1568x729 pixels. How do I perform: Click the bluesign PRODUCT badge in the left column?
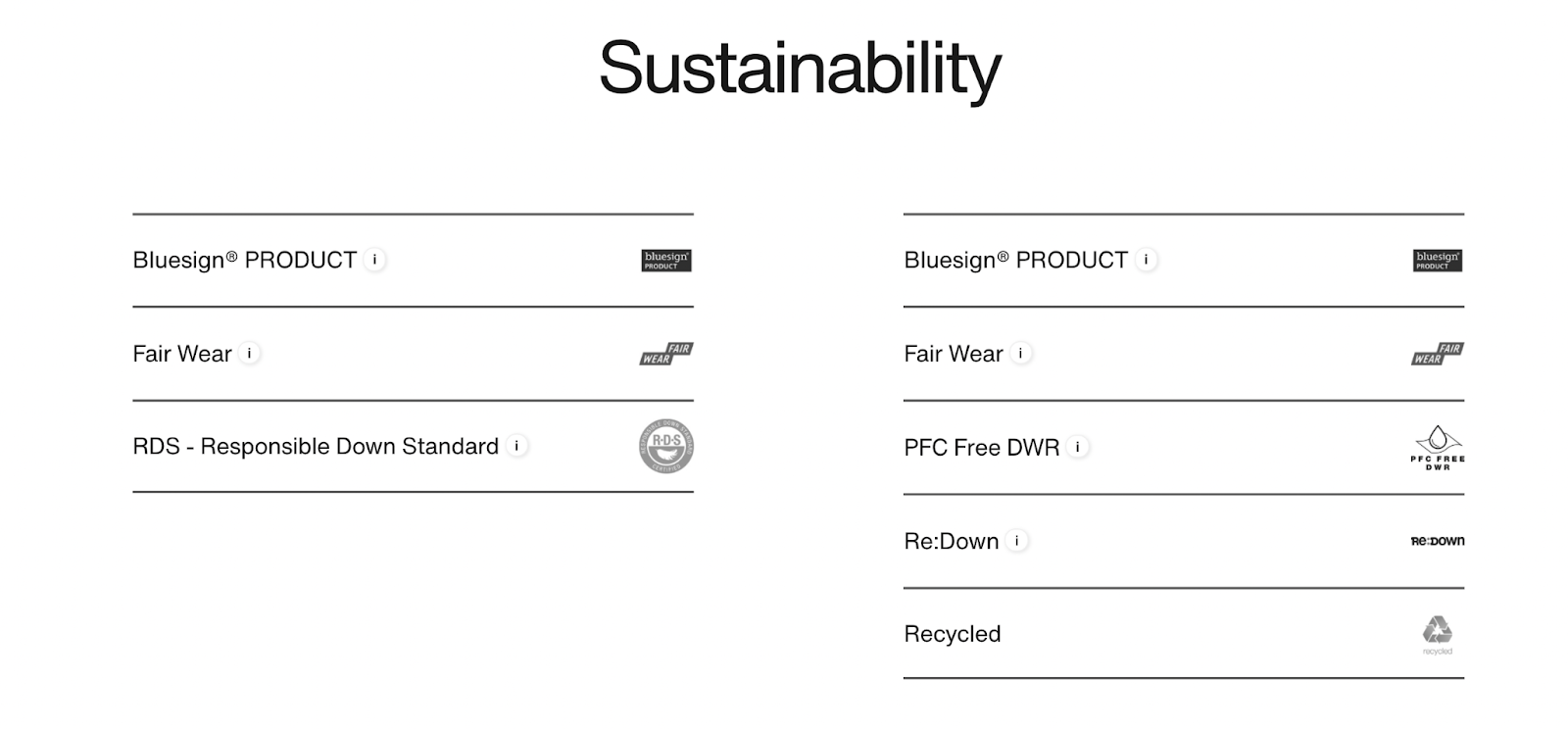[664, 261]
